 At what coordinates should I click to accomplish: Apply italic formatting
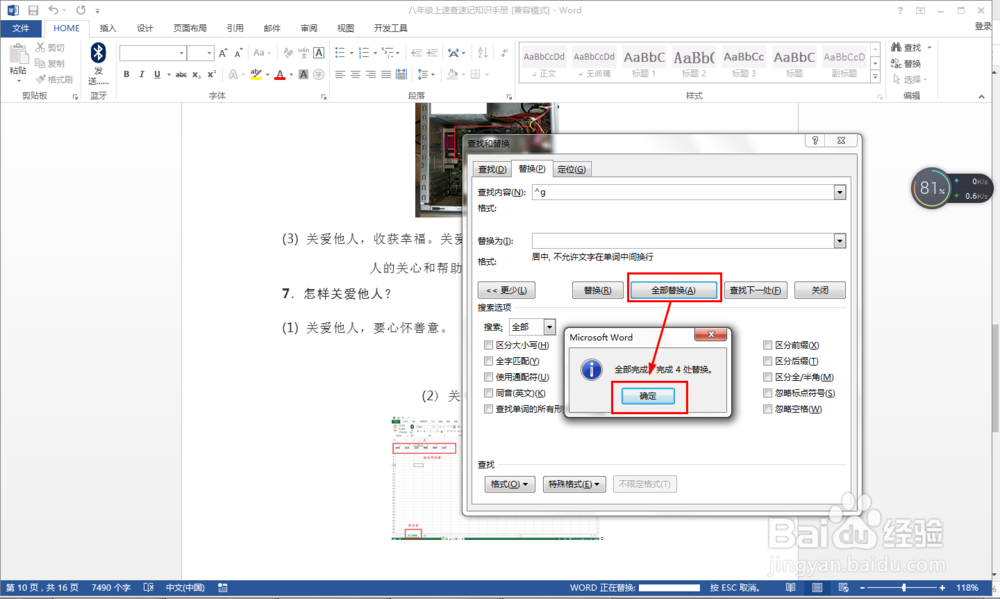pyautogui.click(x=141, y=74)
